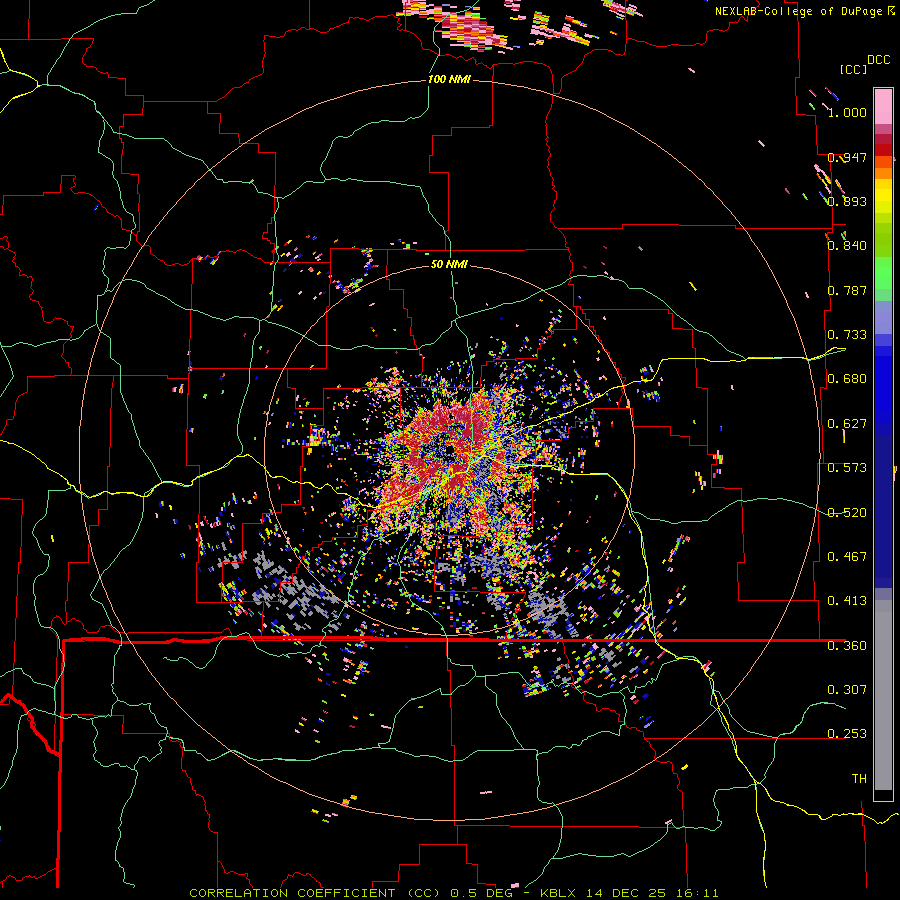Screen dimensions: 900x900
Task: Click the 14 DEC 25 date in caption
Action: tap(627, 893)
